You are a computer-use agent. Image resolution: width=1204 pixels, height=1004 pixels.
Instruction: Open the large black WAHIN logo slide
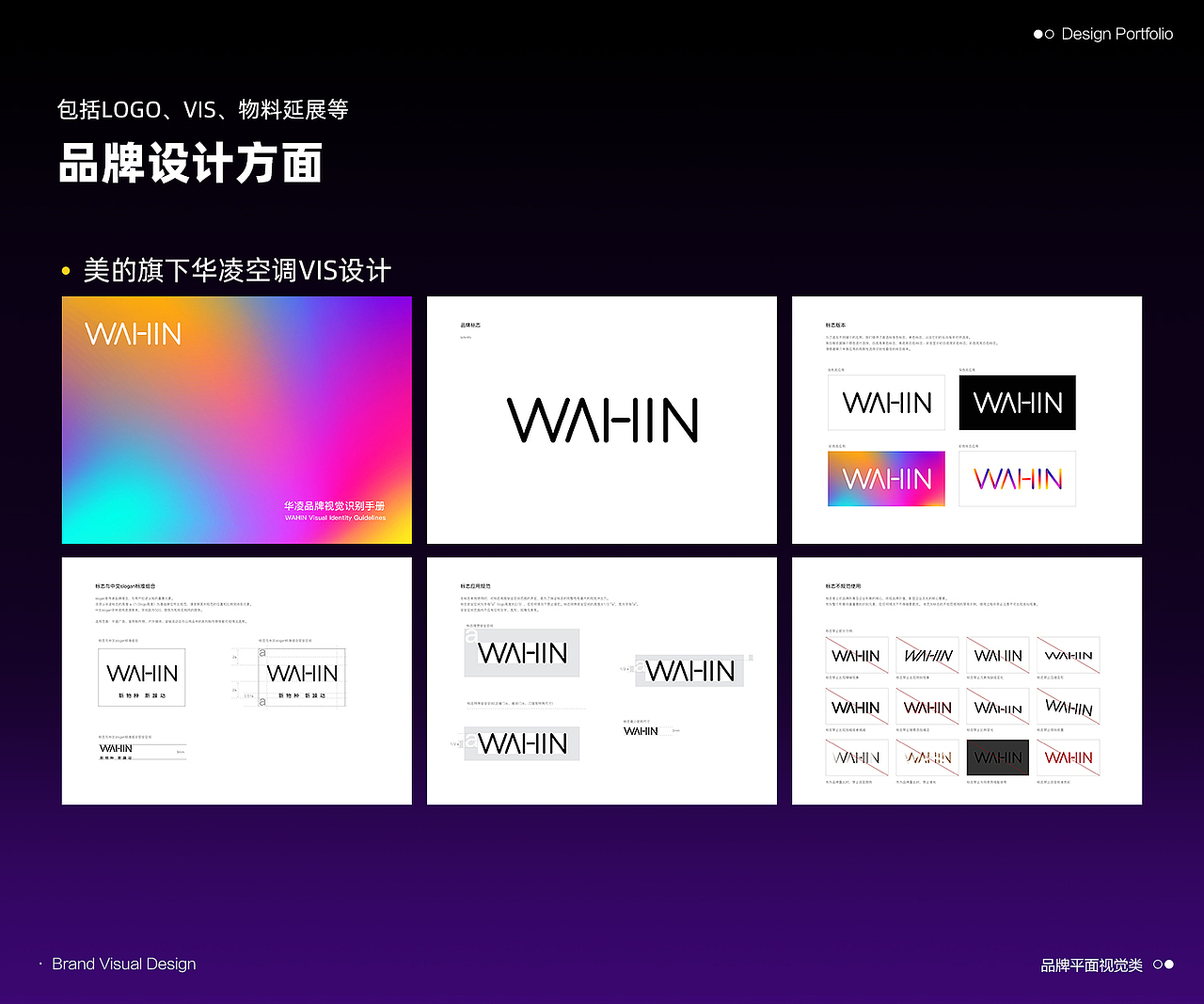[602, 420]
